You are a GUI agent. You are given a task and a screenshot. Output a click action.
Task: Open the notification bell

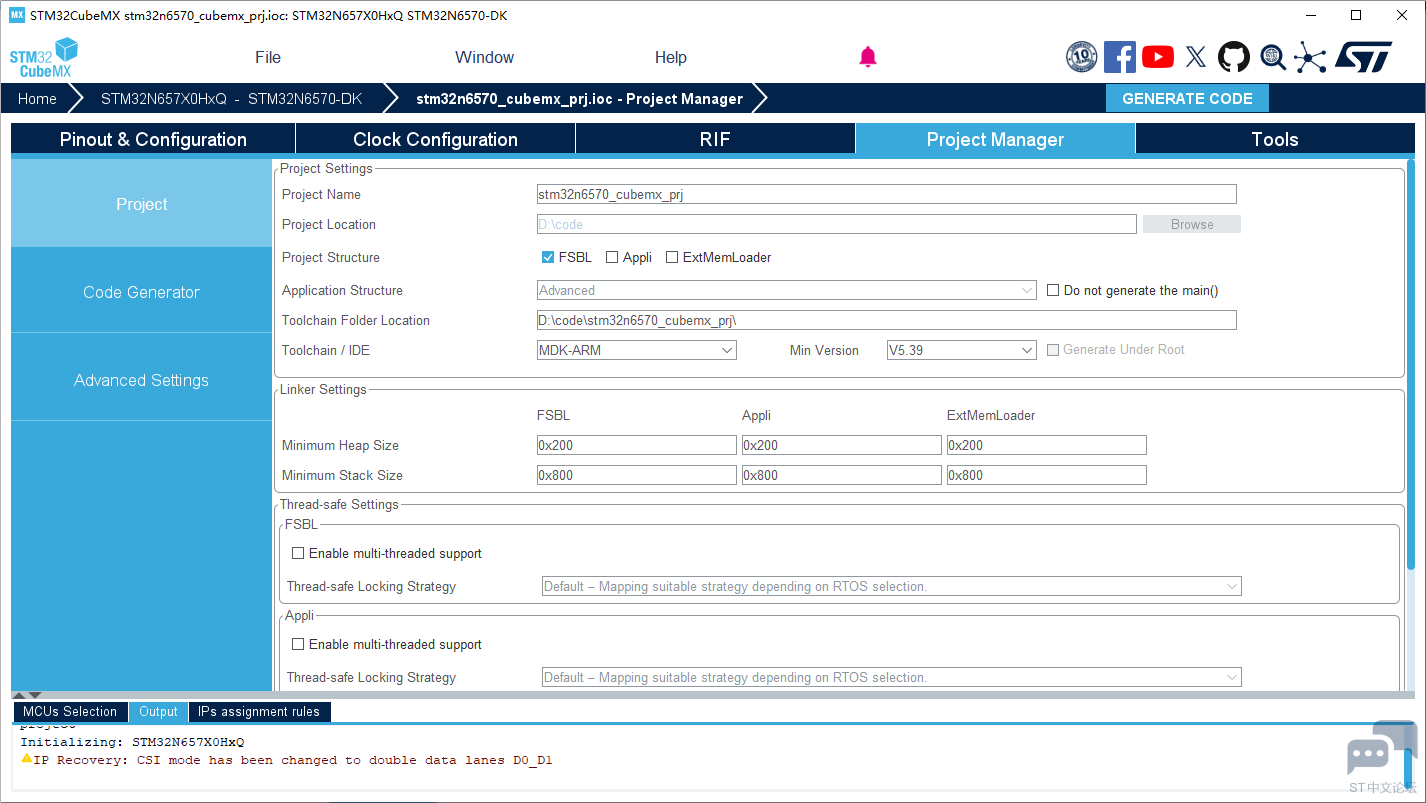tap(868, 57)
